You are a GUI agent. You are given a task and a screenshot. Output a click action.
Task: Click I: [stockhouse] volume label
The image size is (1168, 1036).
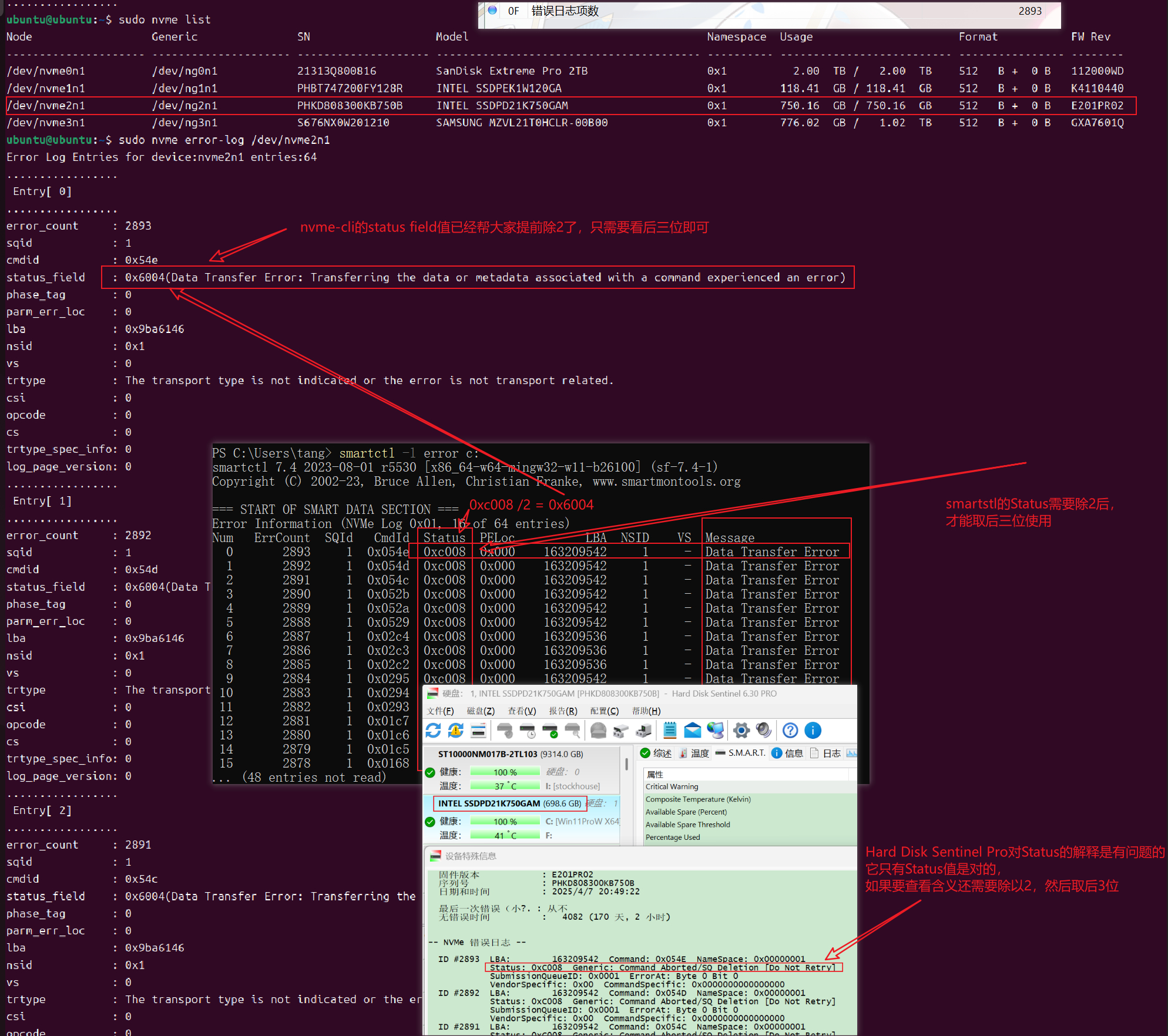pyautogui.click(x=573, y=786)
